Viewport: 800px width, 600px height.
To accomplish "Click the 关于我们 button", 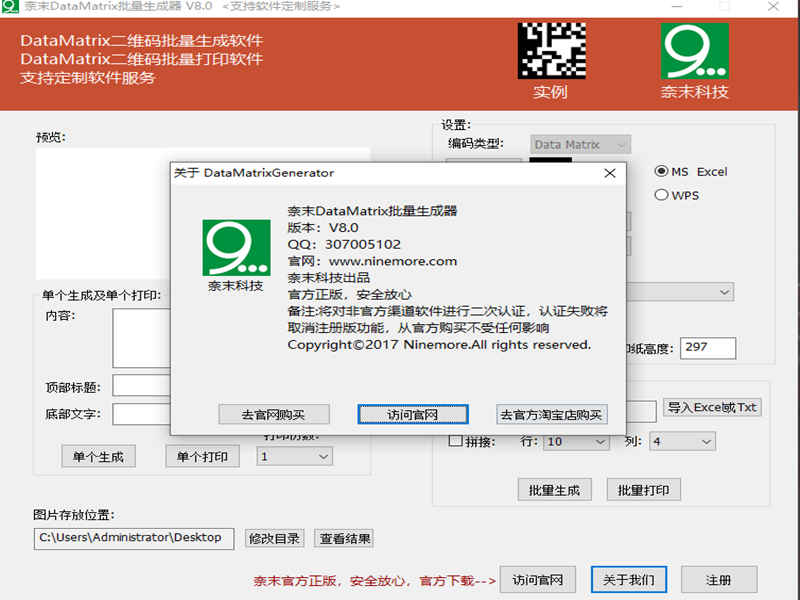I will [629, 580].
